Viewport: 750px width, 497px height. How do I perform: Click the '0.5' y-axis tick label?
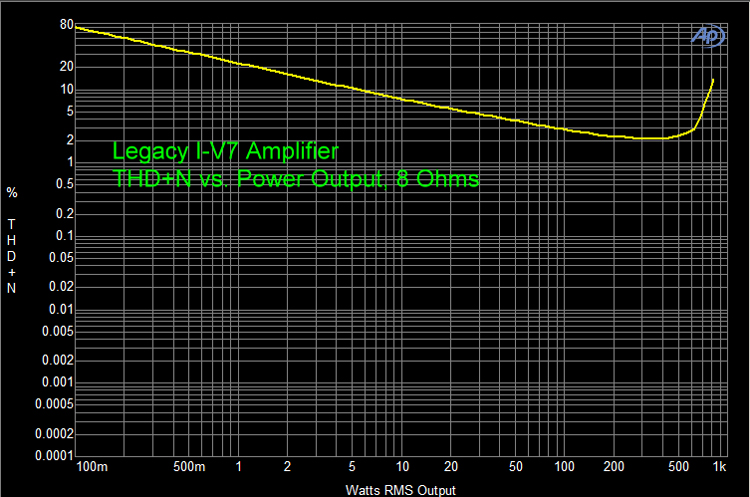(62, 184)
